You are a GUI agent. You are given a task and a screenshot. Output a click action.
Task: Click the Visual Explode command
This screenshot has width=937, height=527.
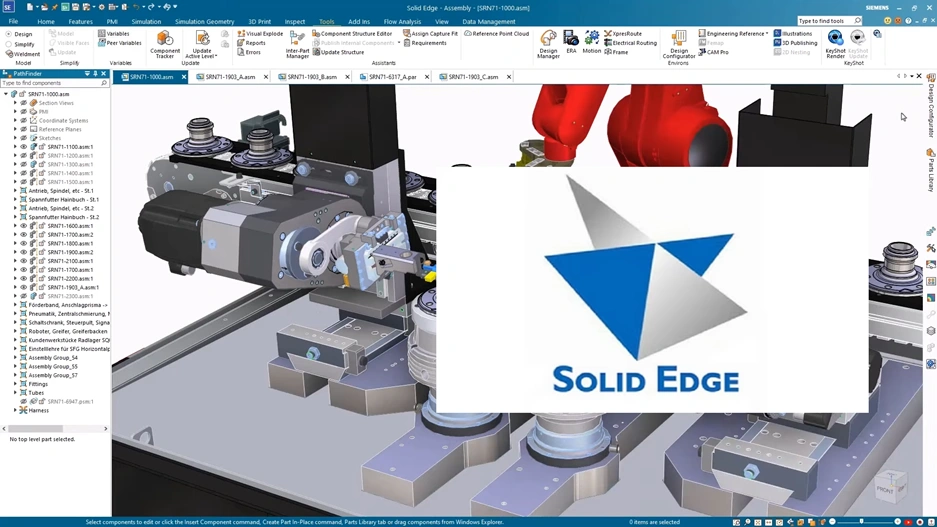[x=260, y=33]
